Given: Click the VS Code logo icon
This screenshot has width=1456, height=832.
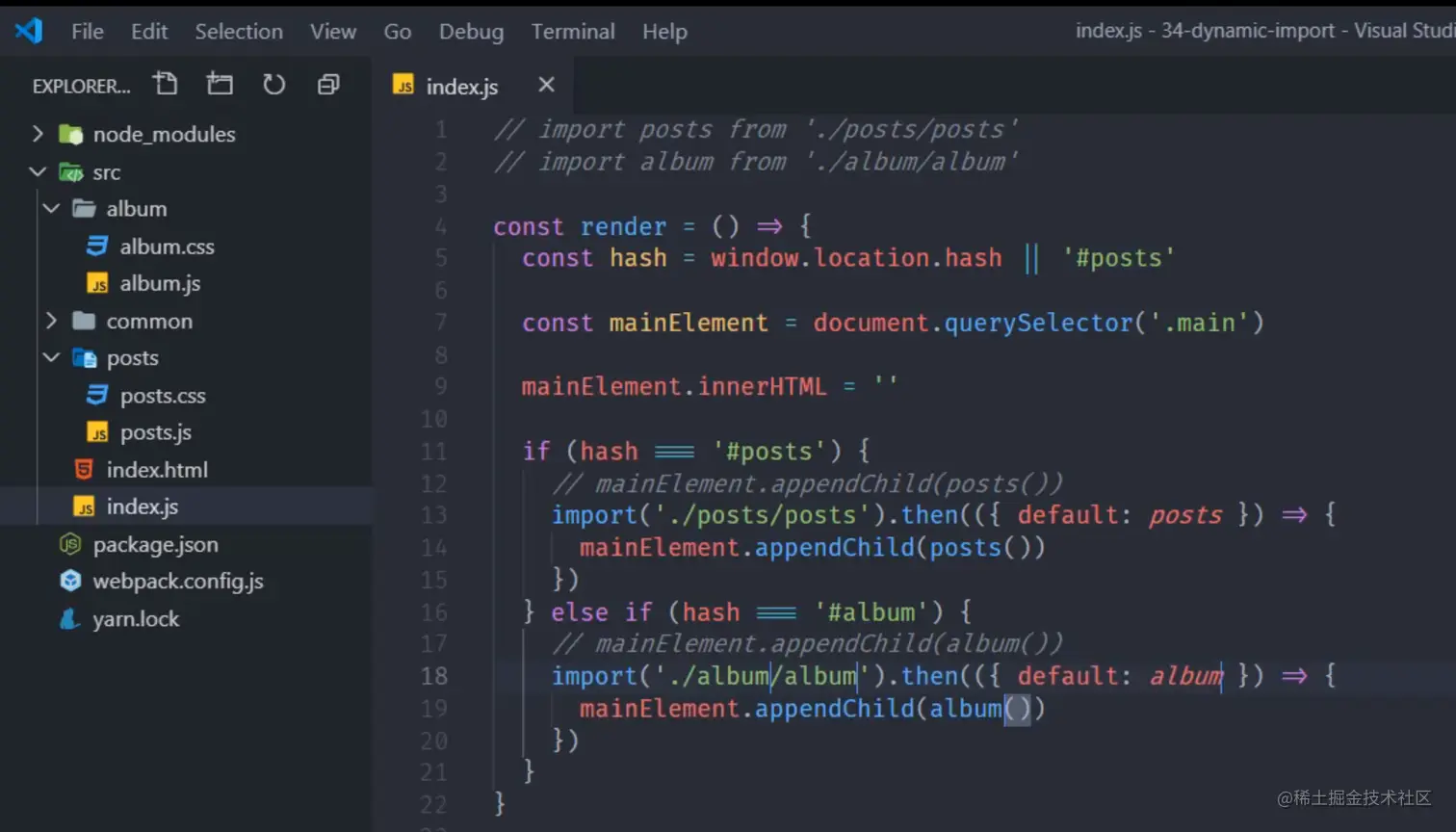Looking at the screenshot, I should pos(29,31).
